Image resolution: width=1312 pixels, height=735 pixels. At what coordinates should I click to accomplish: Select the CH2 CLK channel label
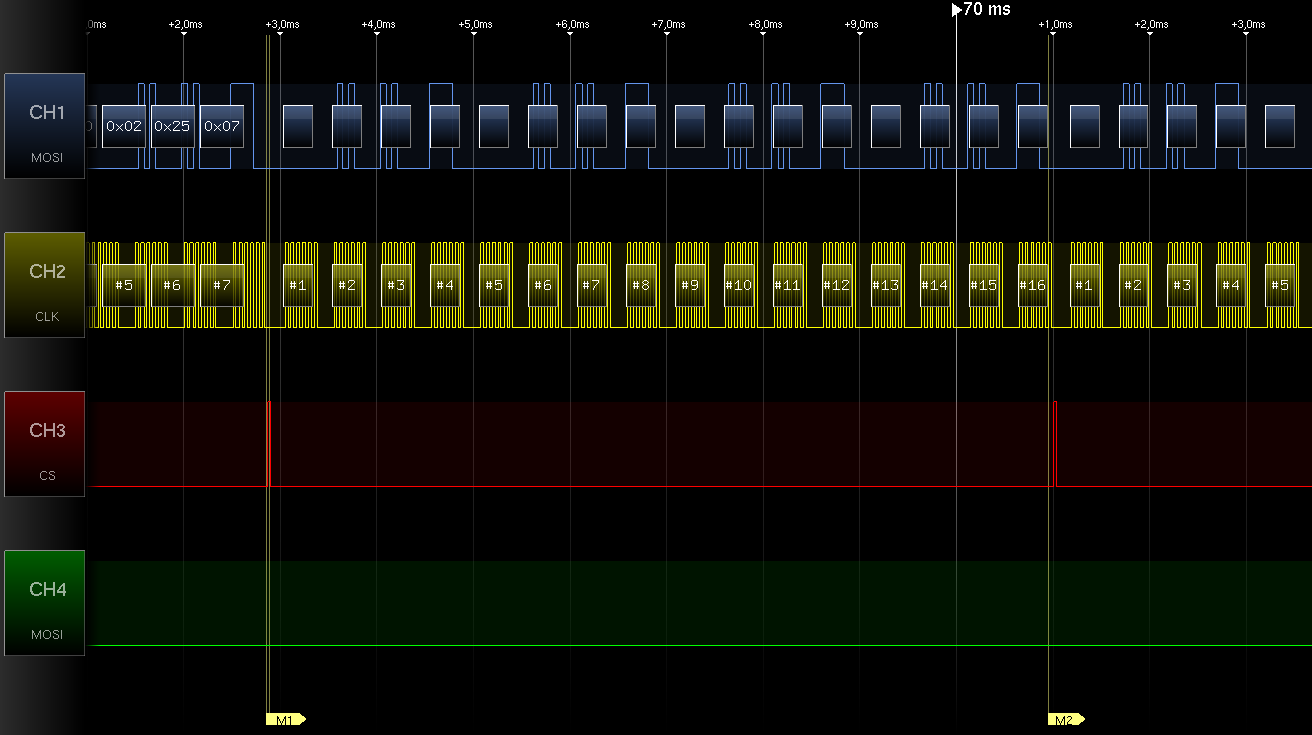(x=45, y=285)
